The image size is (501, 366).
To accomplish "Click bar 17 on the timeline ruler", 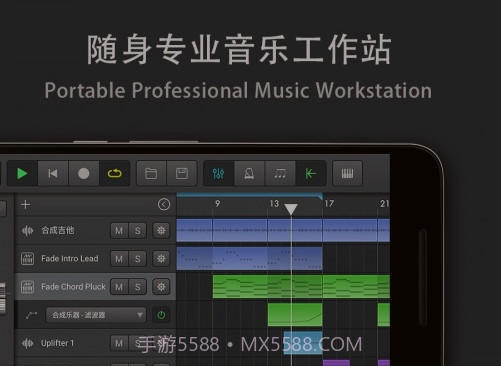I will (329, 203).
